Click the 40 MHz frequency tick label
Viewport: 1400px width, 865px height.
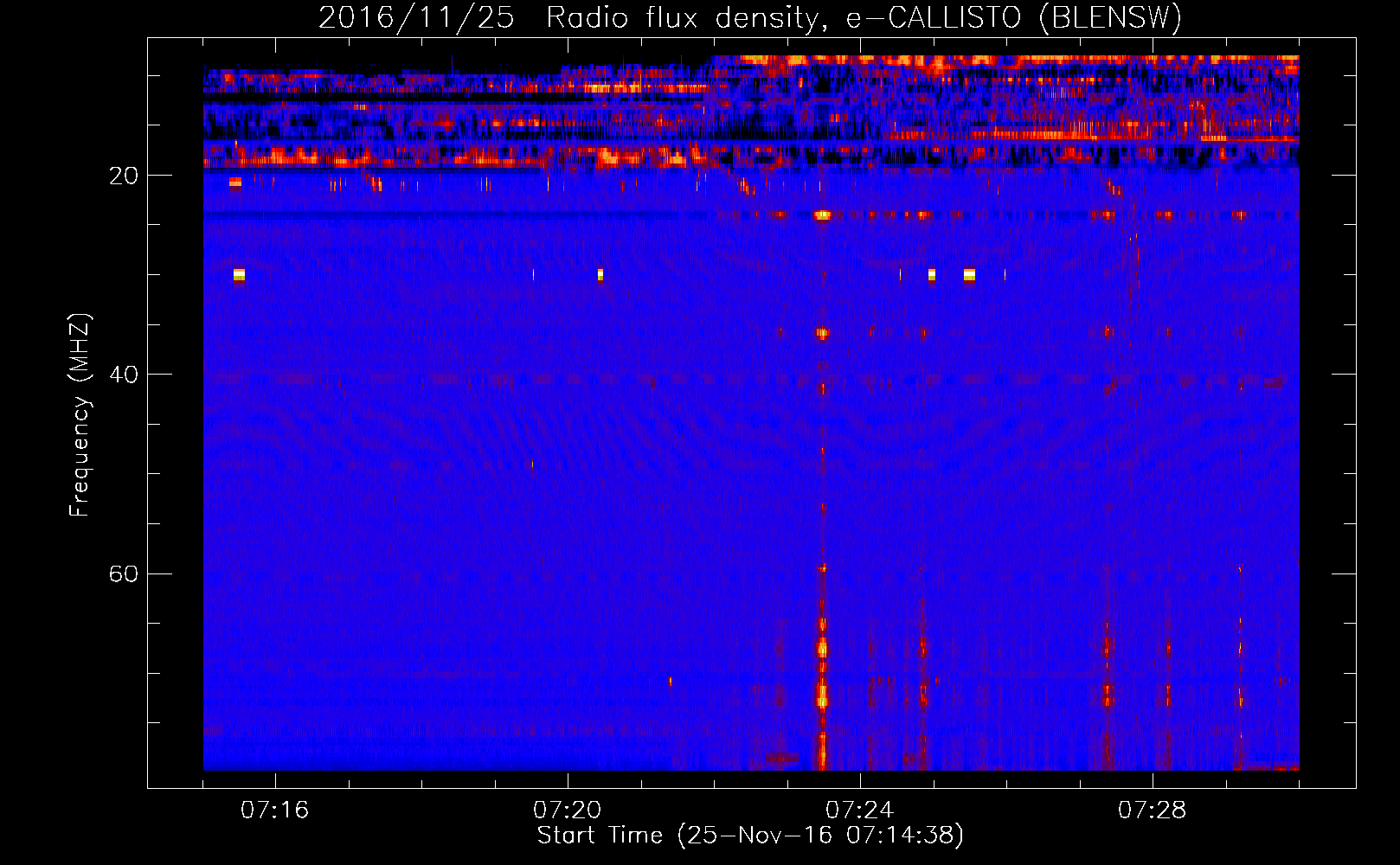pyautogui.click(x=123, y=375)
